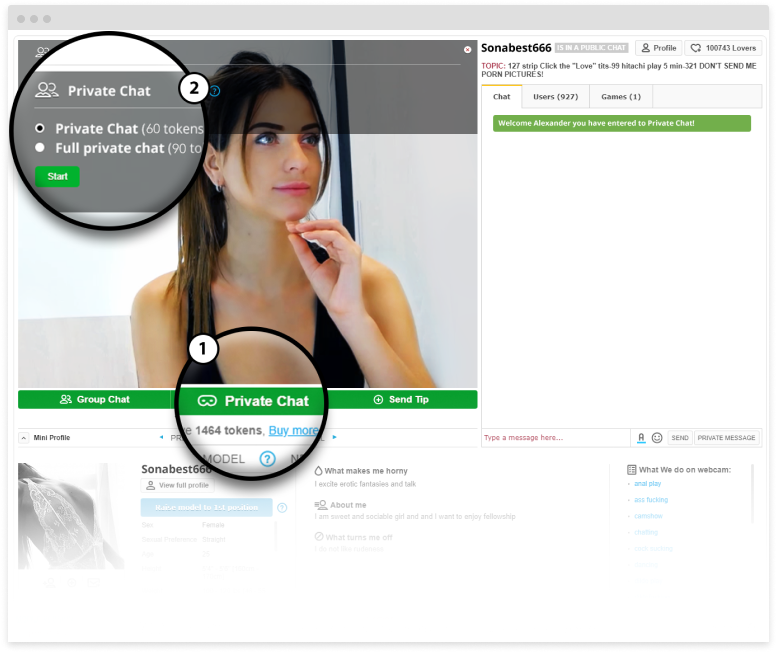This screenshot has height=653, width=777.
Task: Collapse the Mini Profile section
Action: pos(24,437)
